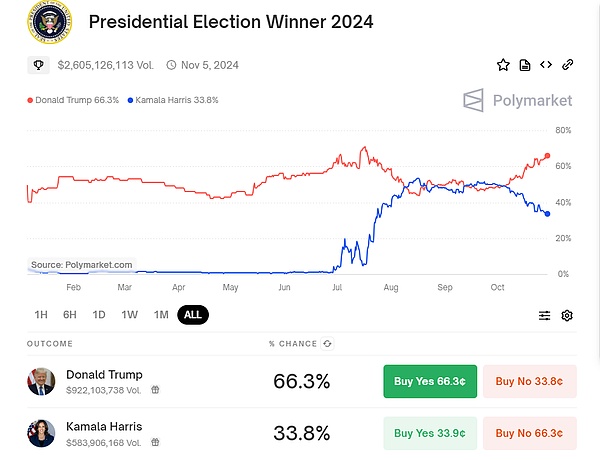600x460 pixels.
Task: Click refresh icon beside % Chance
Action: point(327,344)
